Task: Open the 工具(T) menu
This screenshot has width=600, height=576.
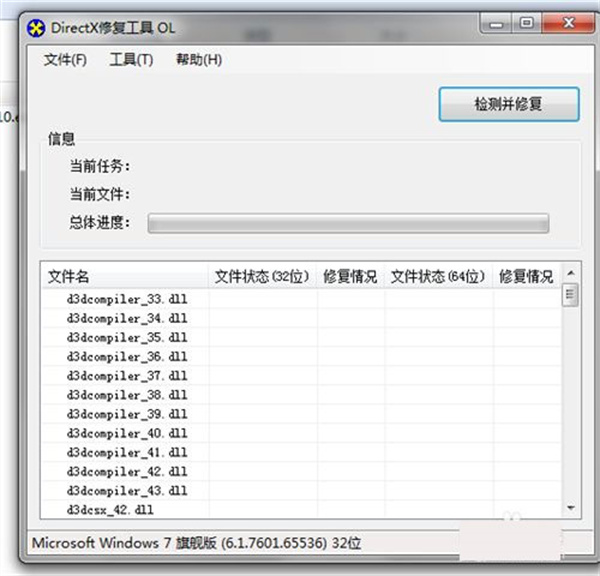Action: click(x=131, y=60)
